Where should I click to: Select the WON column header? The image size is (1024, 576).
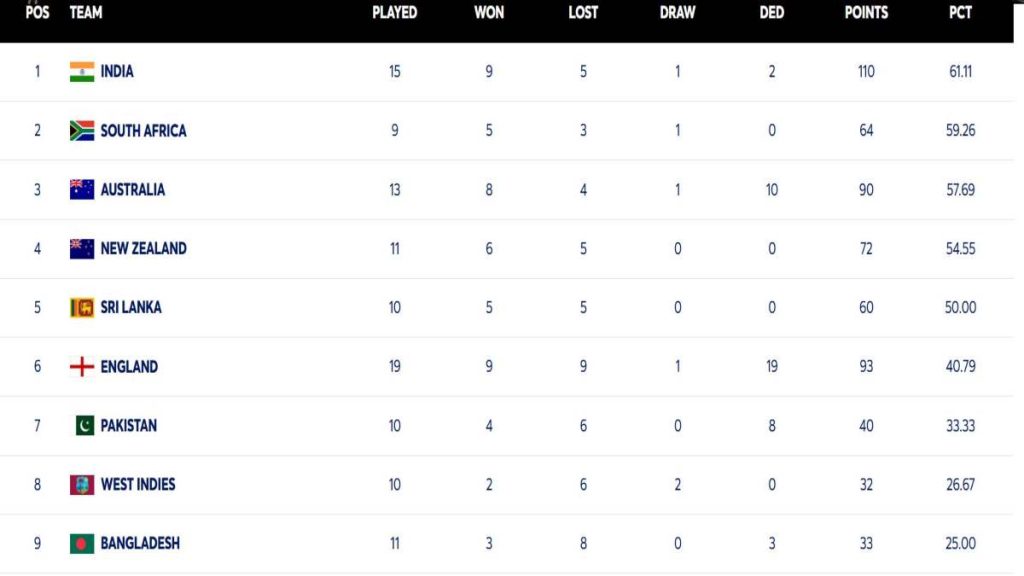[489, 13]
